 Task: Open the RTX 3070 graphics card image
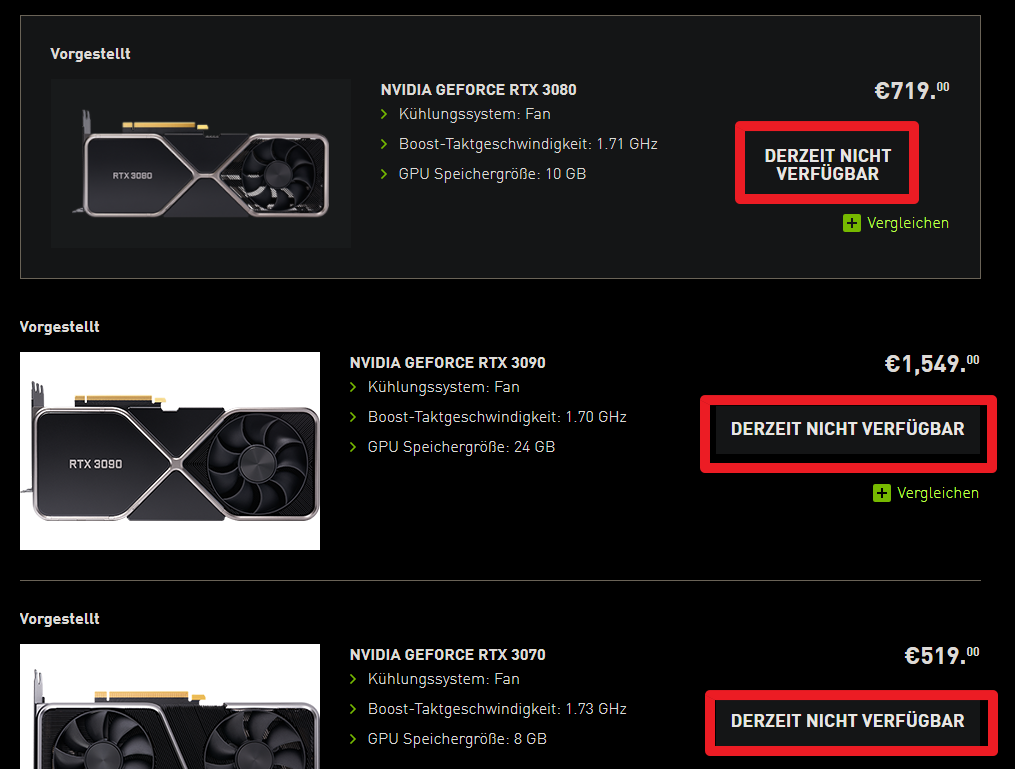coord(170,706)
